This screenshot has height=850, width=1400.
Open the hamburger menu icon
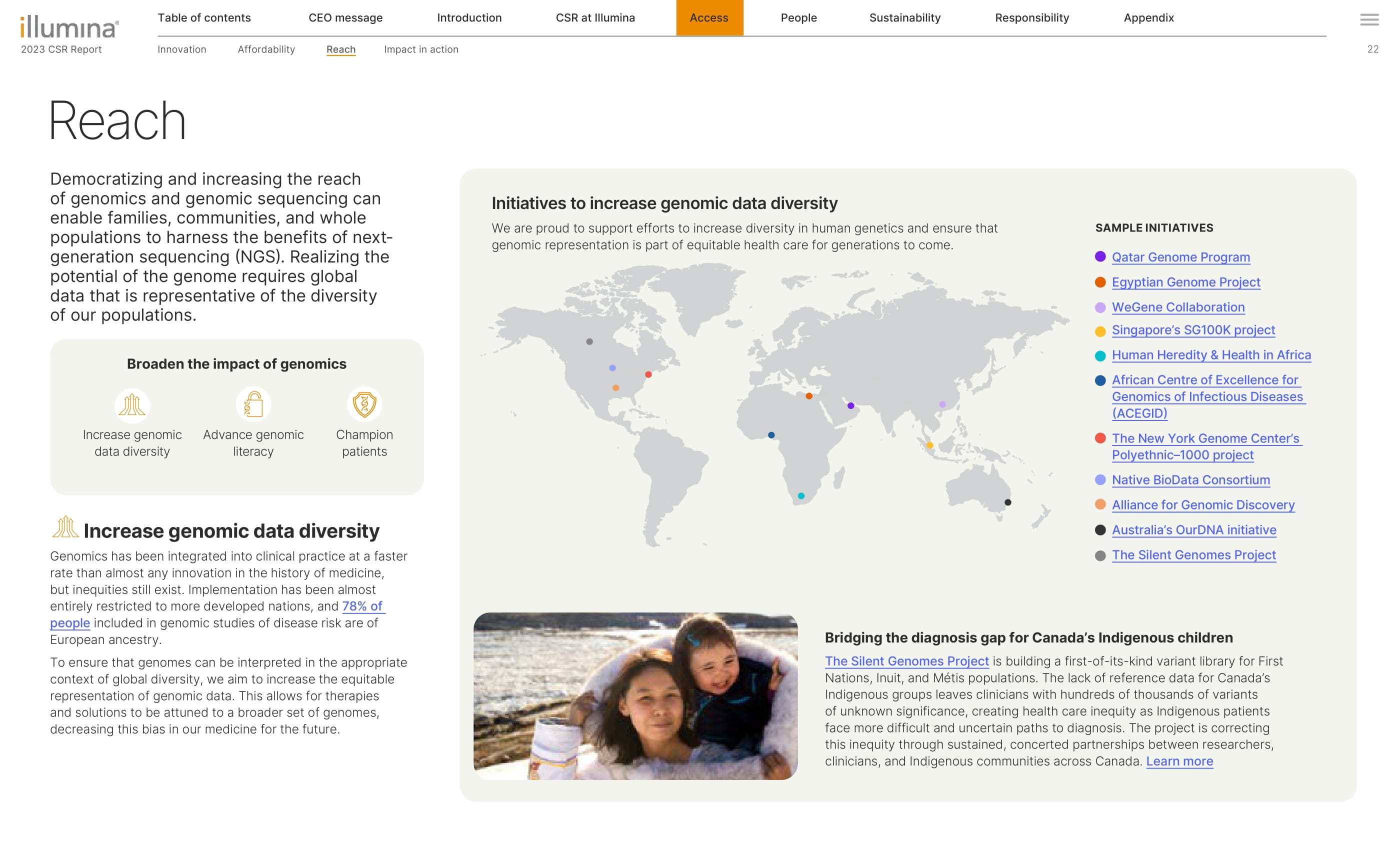coord(1369,20)
